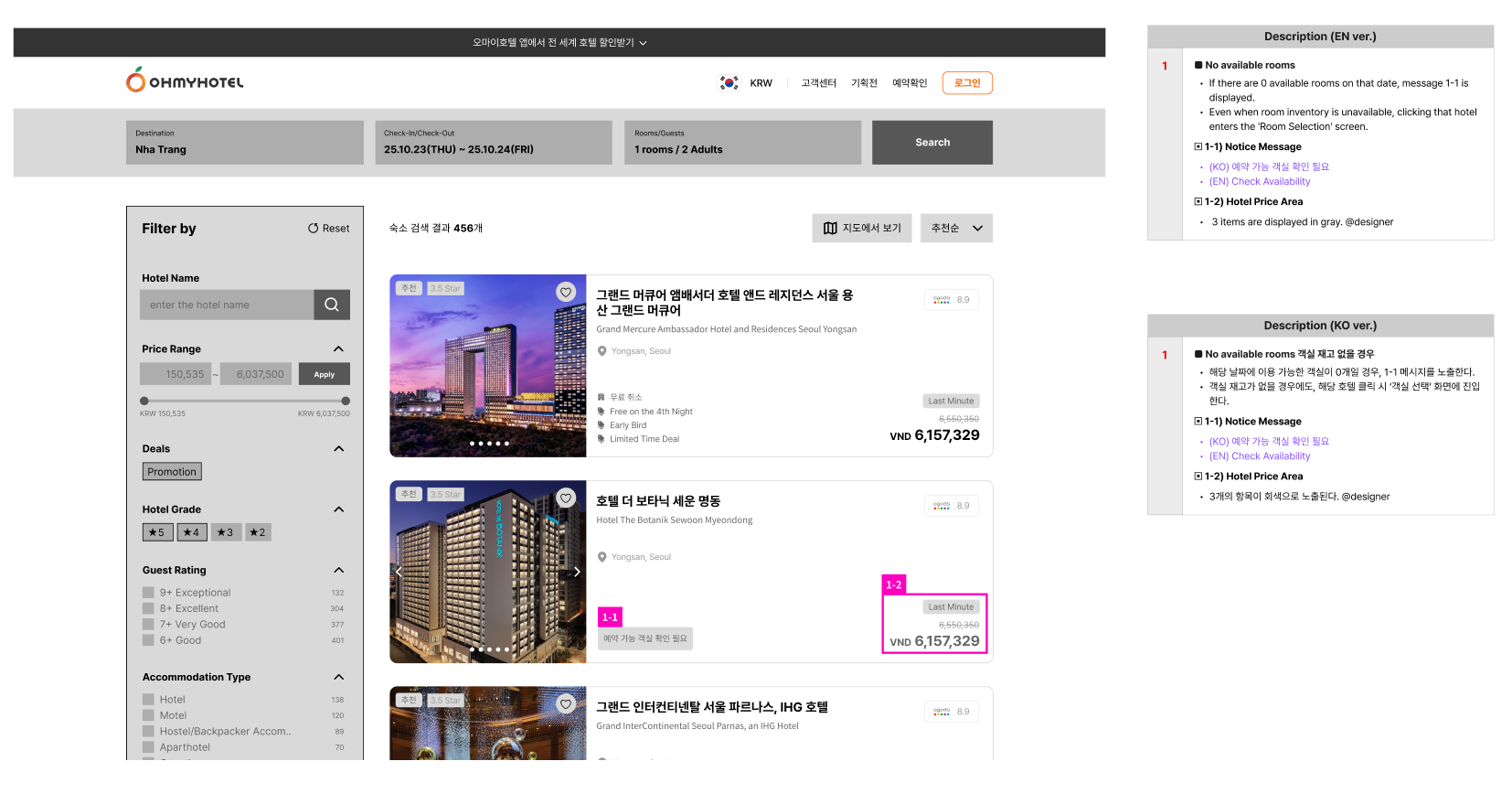This screenshot has width=1512, height=804.
Task: Show previous photo of Hotel The Botanik
Action: [399, 572]
